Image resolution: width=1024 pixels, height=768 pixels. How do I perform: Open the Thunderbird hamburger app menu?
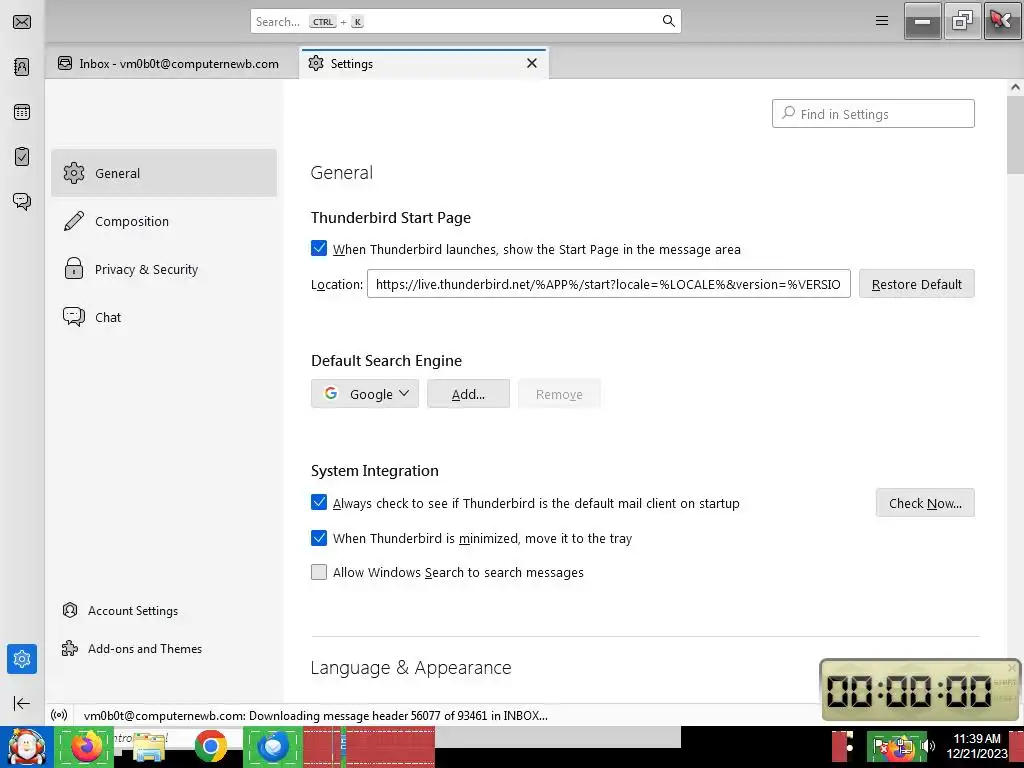882,21
